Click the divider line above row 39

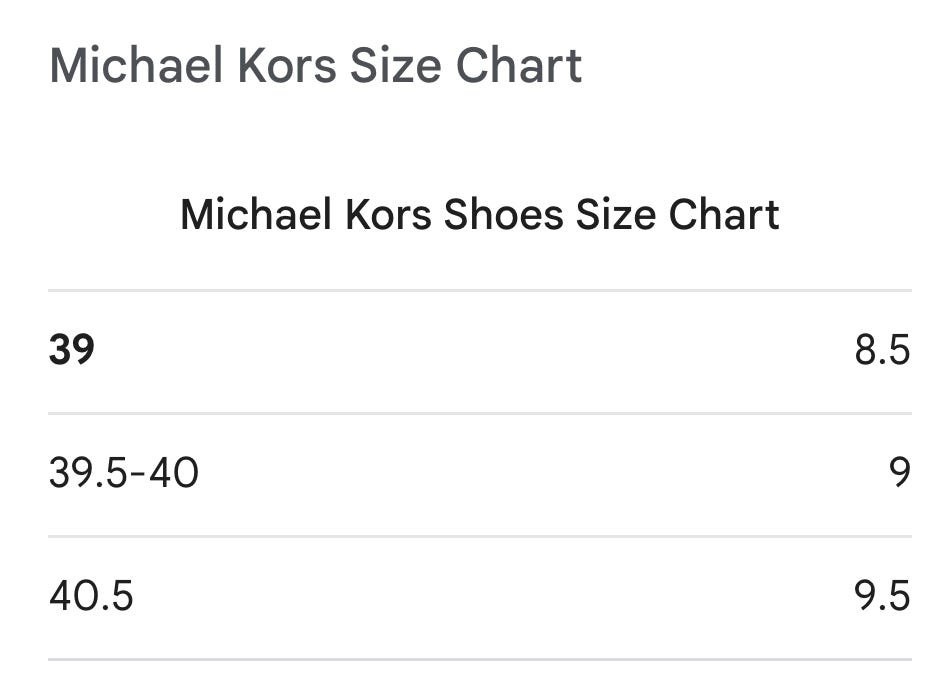point(479,291)
